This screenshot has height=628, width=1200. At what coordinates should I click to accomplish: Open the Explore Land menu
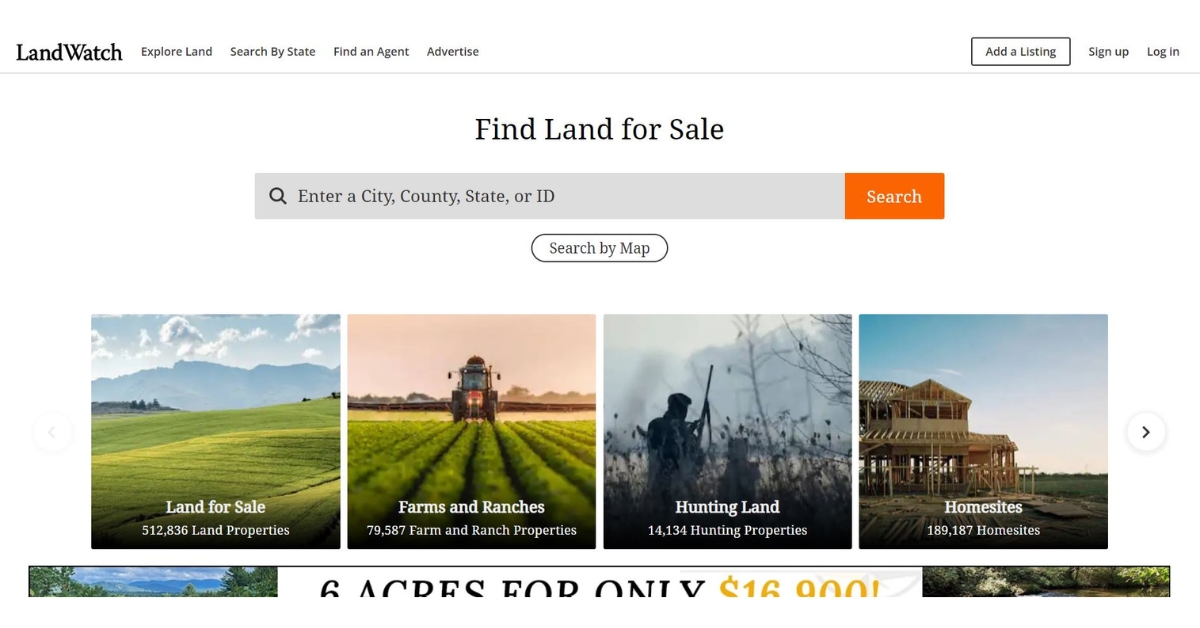click(176, 52)
